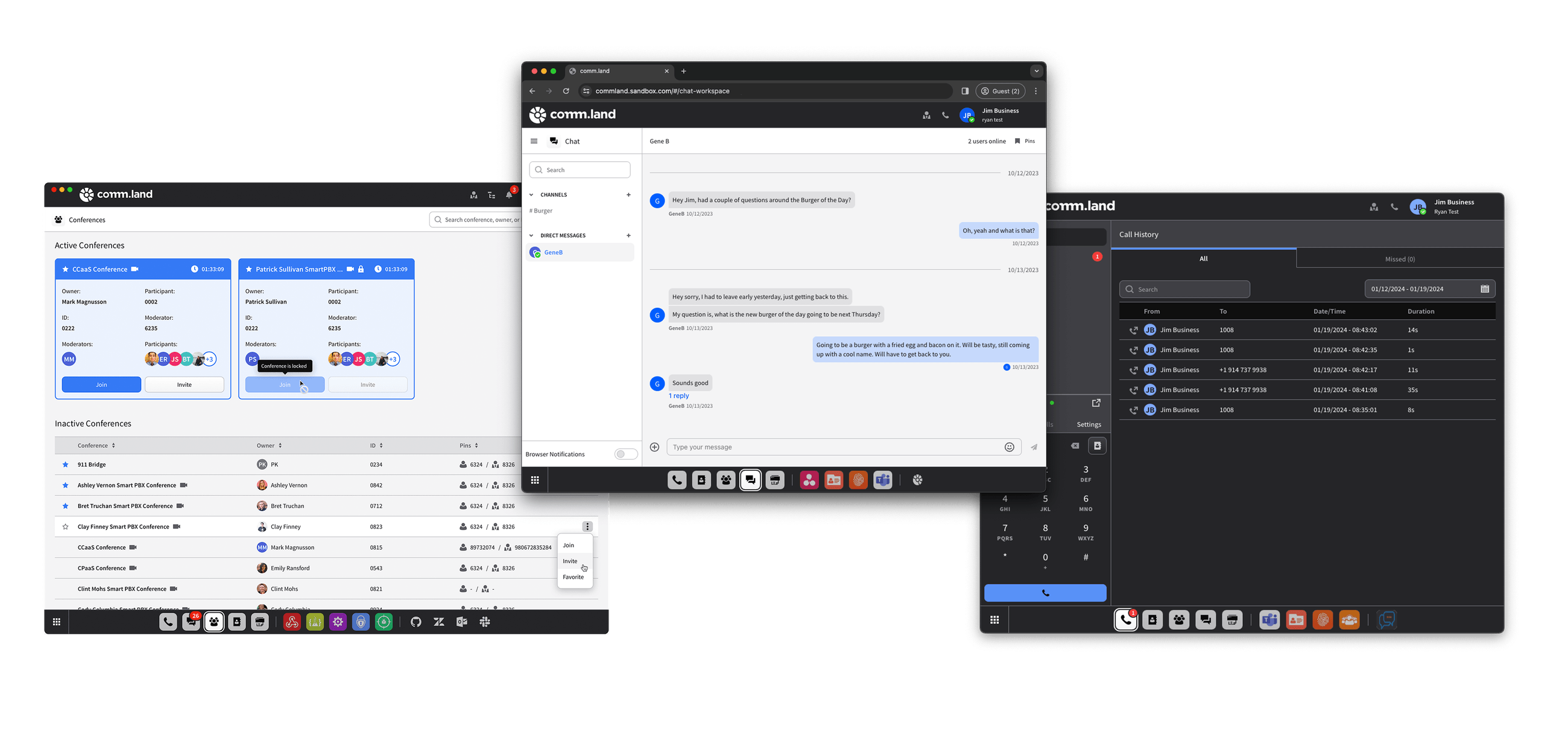Screen dimensions: 1568x735
Task: Insert an emoji into the chat message
Action: point(1010,447)
